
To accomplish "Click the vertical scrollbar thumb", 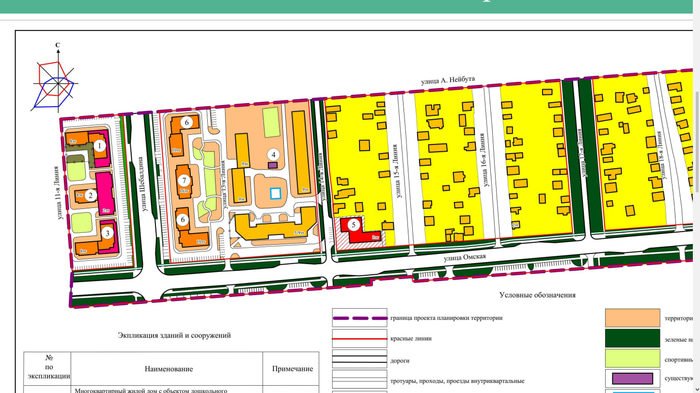I will [x=696, y=143].
